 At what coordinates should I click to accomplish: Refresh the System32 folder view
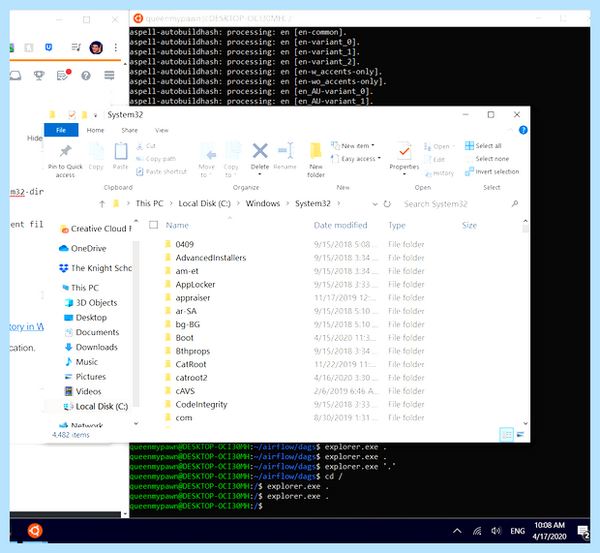[387, 204]
